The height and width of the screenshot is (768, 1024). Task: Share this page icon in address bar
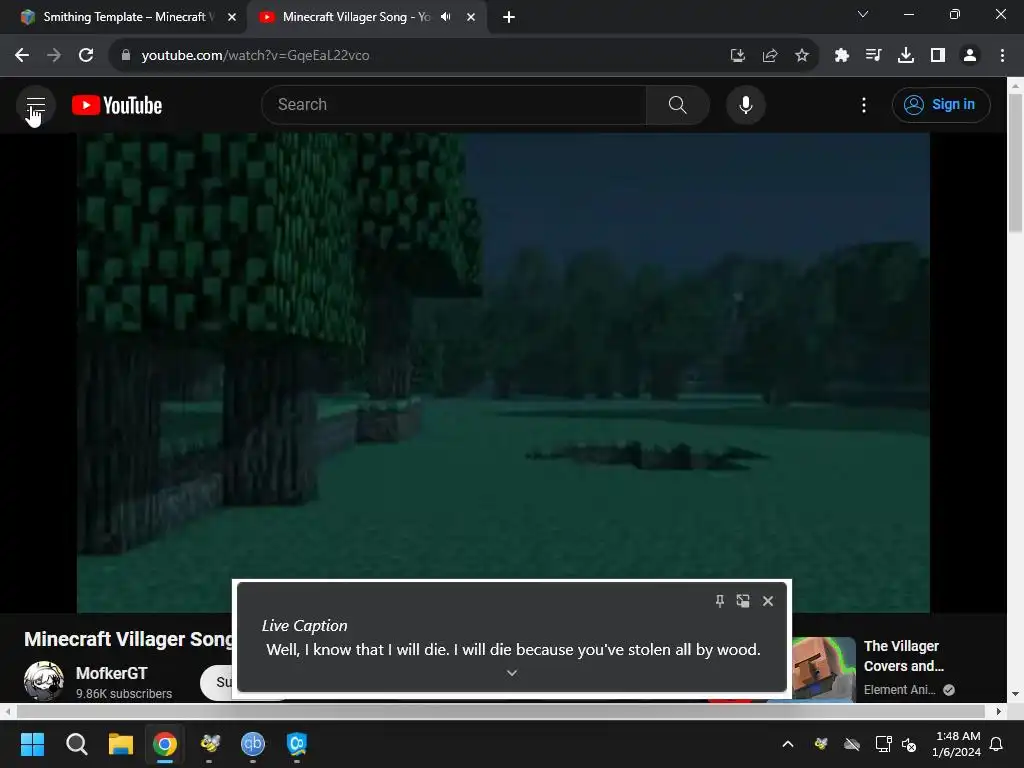point(770,56)
